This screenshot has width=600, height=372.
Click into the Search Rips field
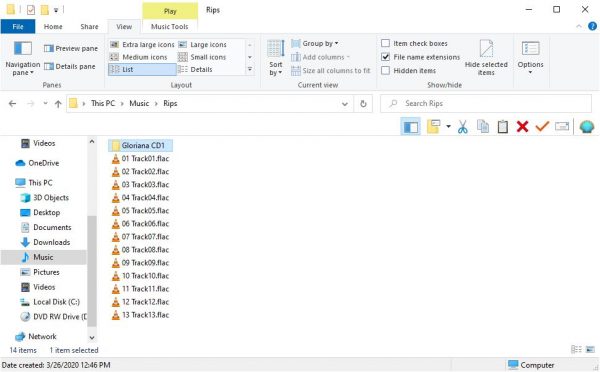click(486, 103)
